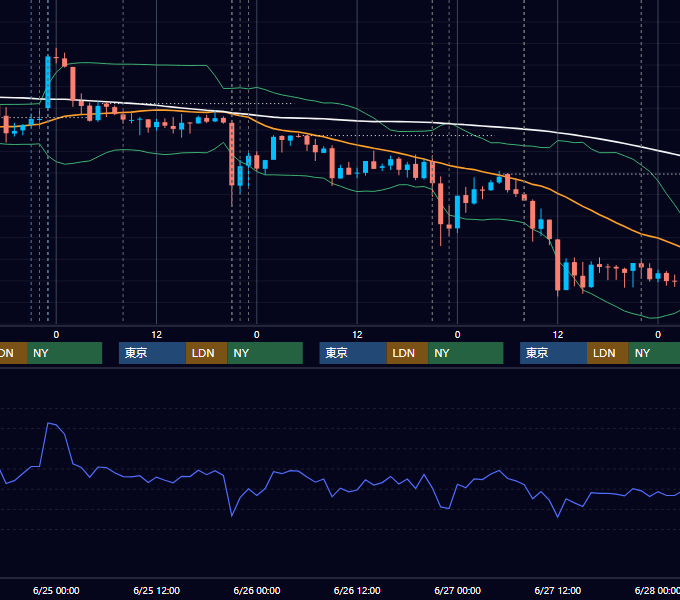680x600 pixels.
Task: Click hour label 12 above 6/26 12:00
Action: click(x=357, y=335)
